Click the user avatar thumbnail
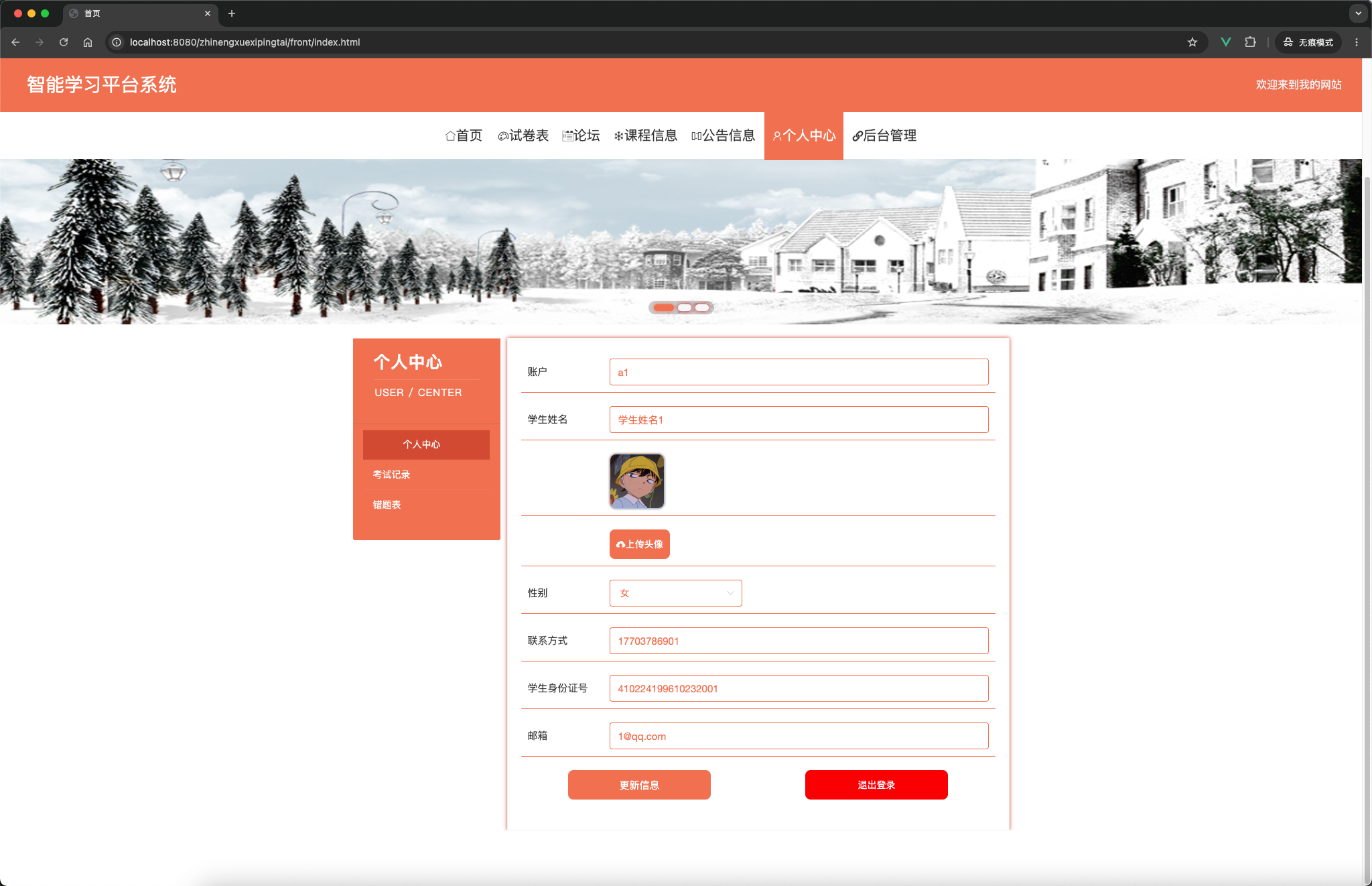 tap(637, 481)
